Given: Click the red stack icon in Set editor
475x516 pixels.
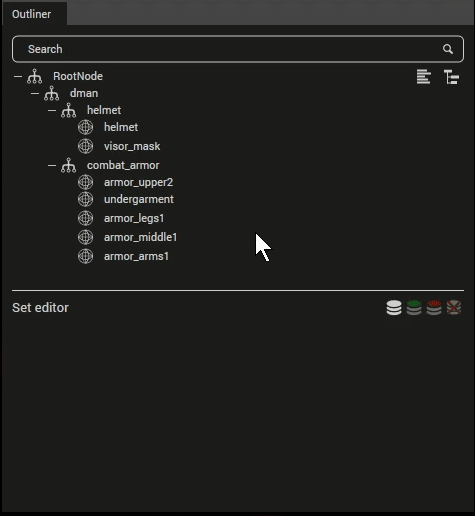Looking at the screenshot, I should (x=434, y=307).
